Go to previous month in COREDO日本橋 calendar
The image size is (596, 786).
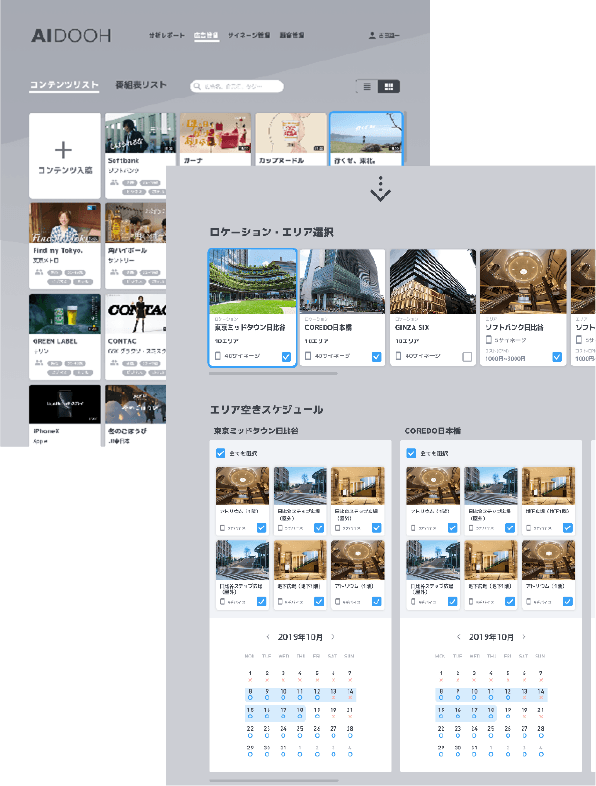pos(458,637)
